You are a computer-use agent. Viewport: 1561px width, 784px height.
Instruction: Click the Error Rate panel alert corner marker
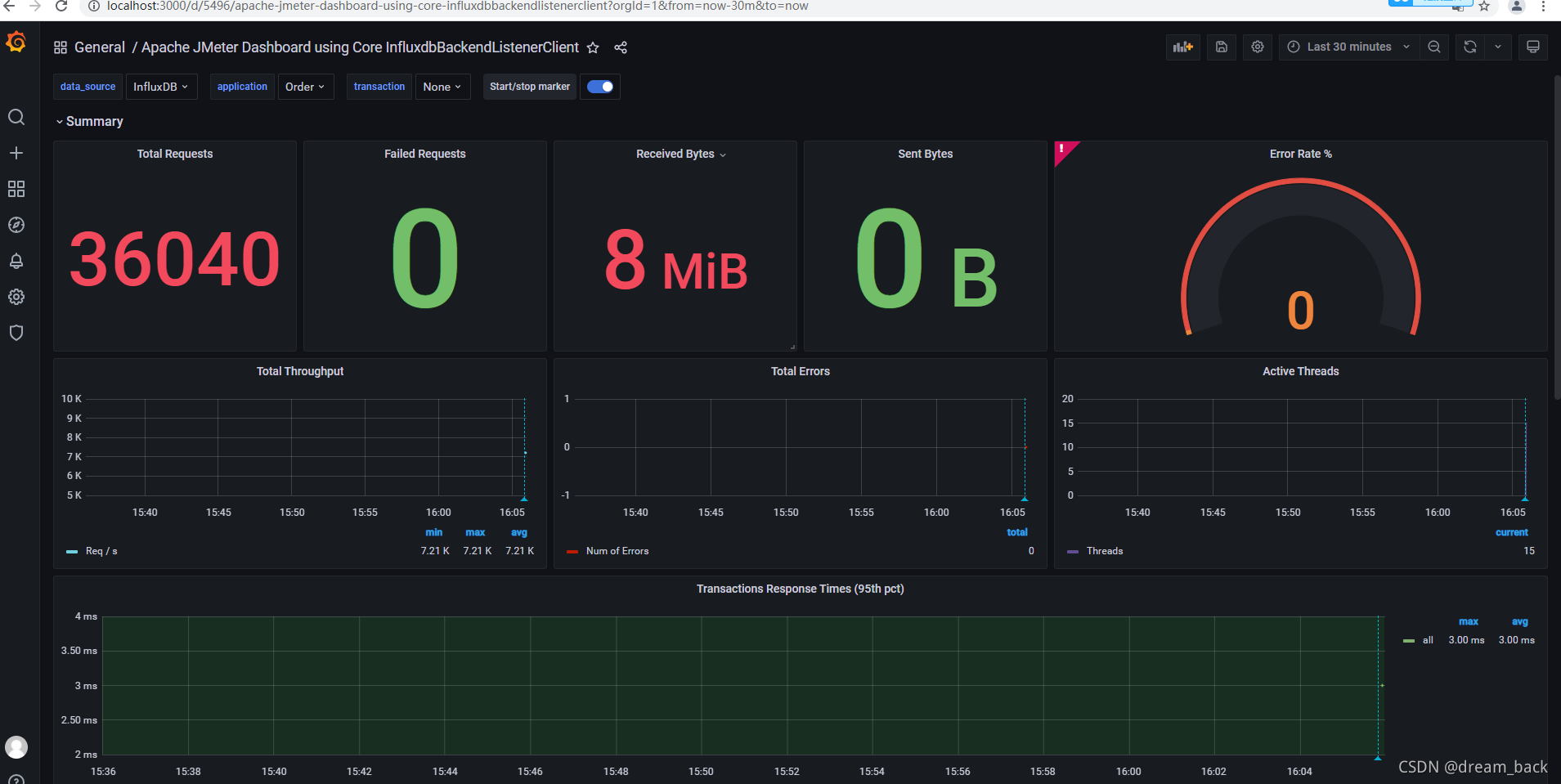point(1063,150)
